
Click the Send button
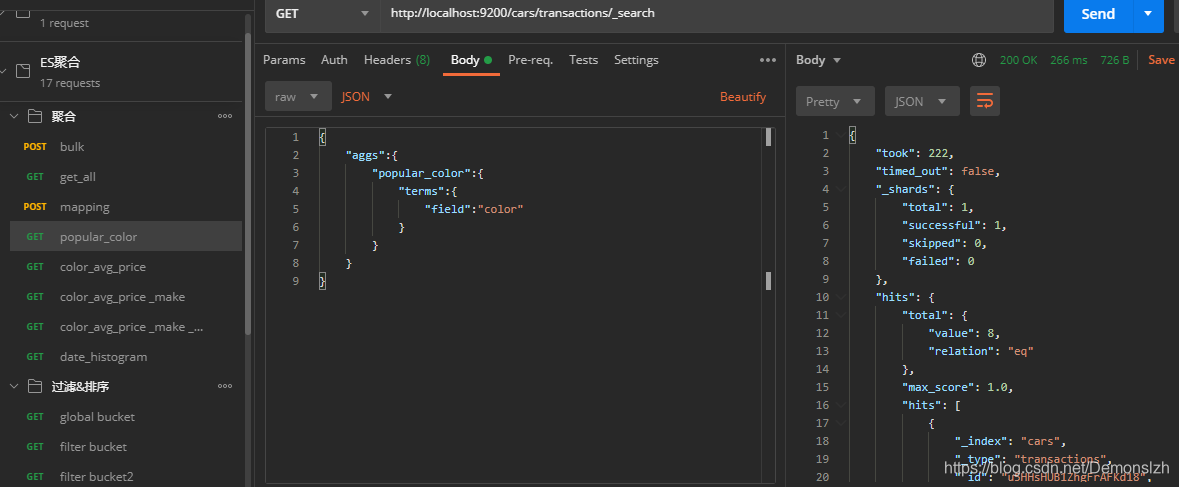pos(1098,14)
